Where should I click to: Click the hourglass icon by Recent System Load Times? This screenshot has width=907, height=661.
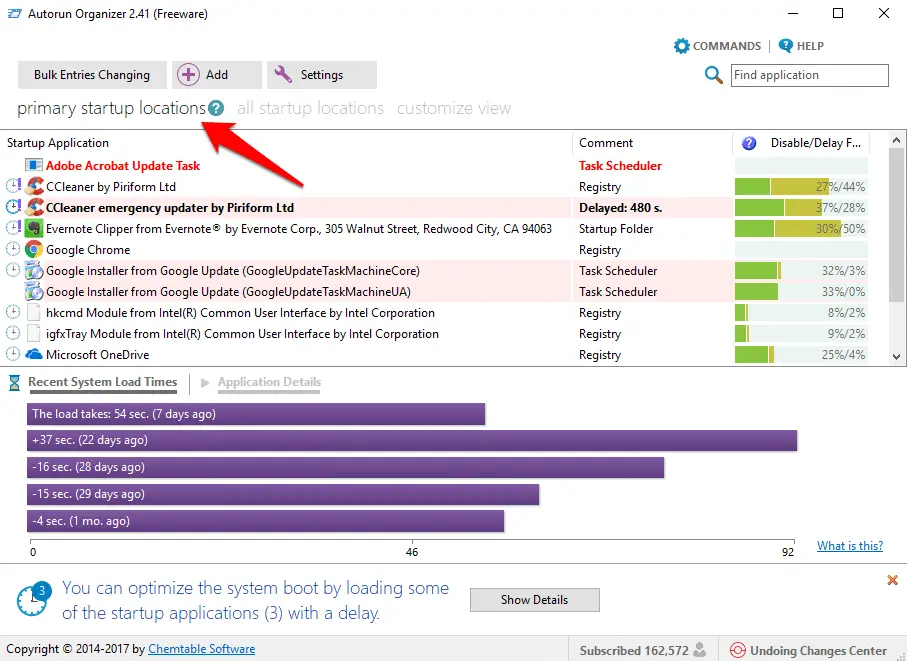14,382
